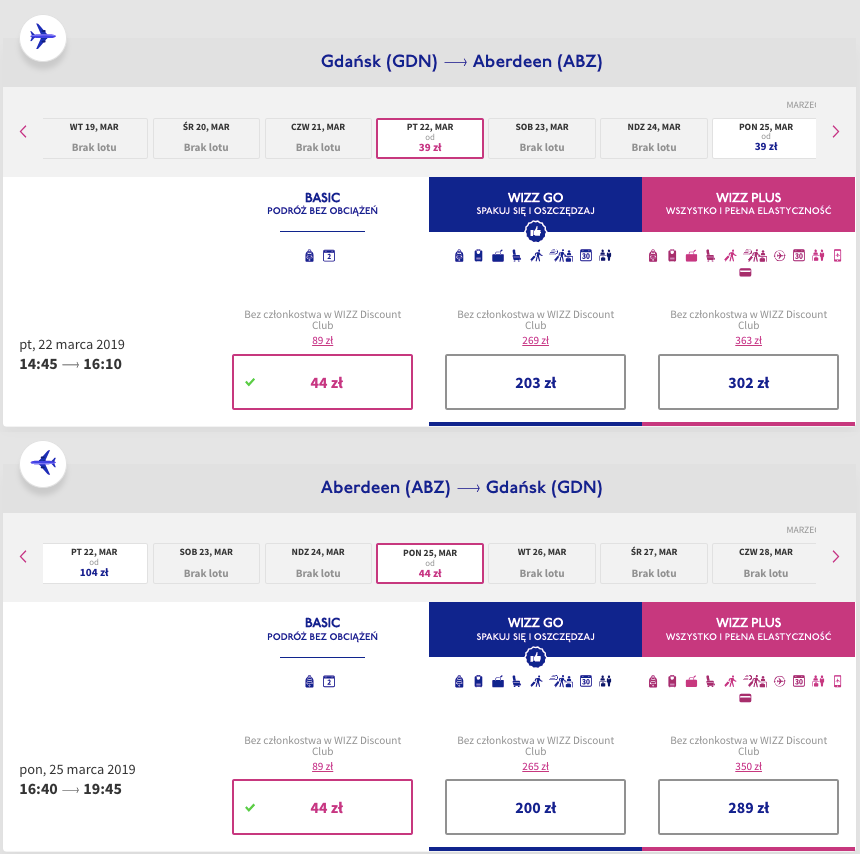
Task: Open the 269 zł non-member price link
Action: [536, 341]
